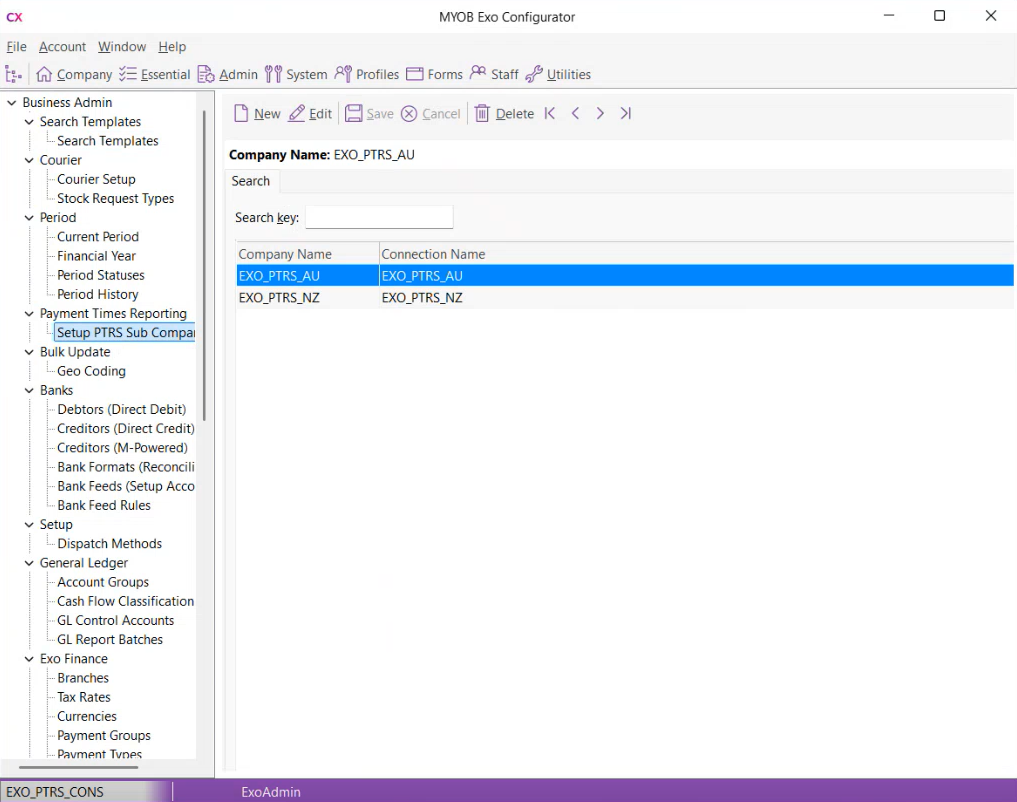1017x802 pixels.
Task: Collapse the General Ledger section
Action: click(28, 562)
